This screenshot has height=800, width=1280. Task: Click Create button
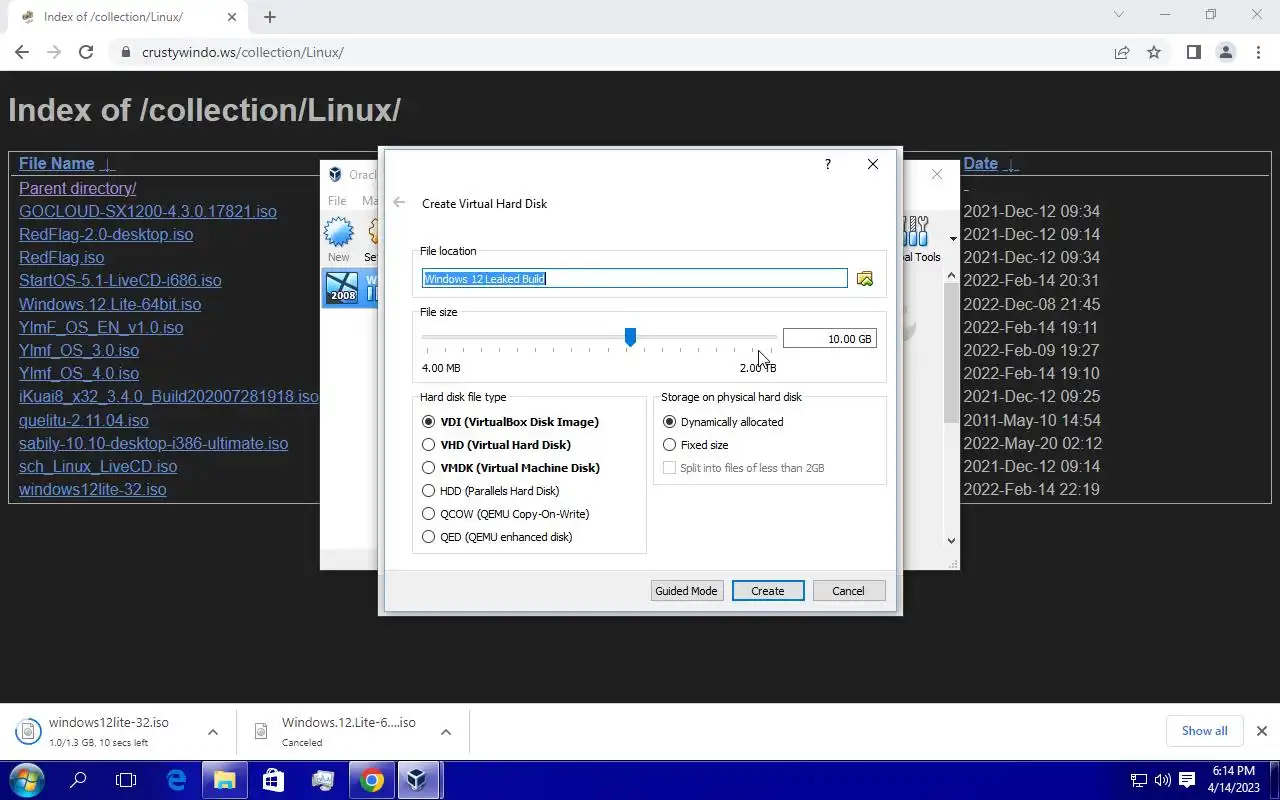768,591
